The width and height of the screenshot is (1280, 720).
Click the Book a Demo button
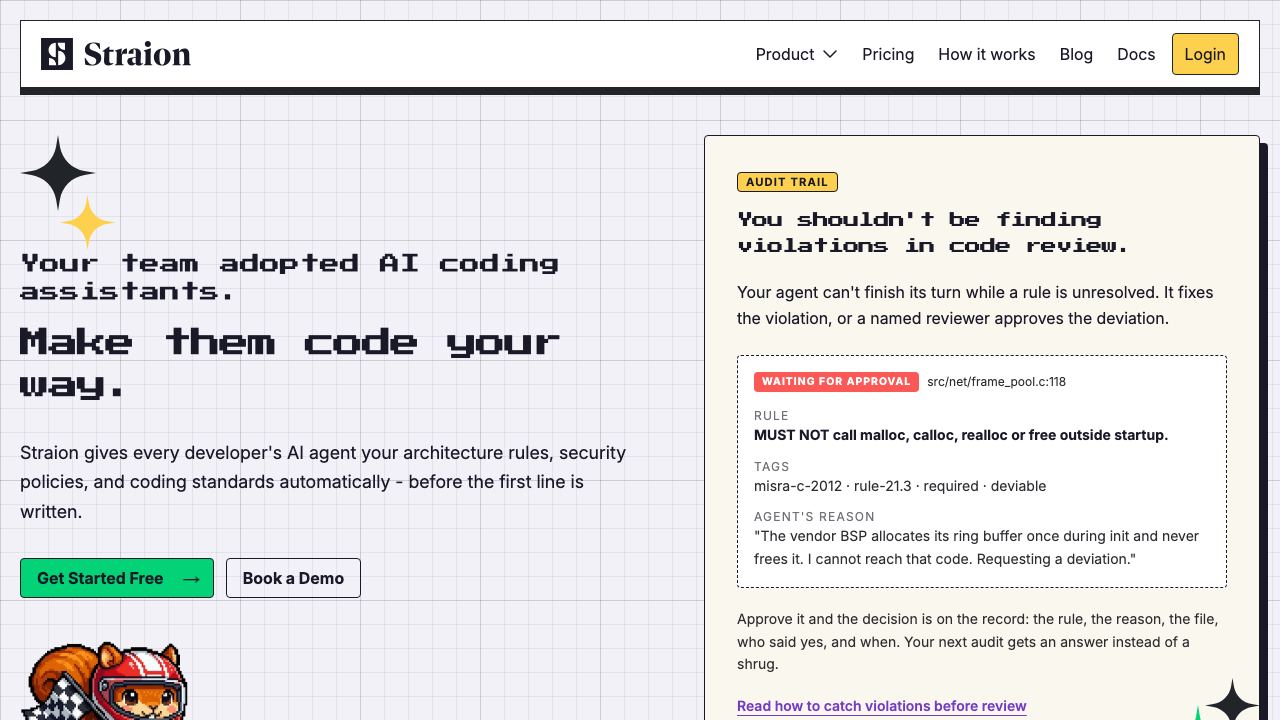pos(293,578)
